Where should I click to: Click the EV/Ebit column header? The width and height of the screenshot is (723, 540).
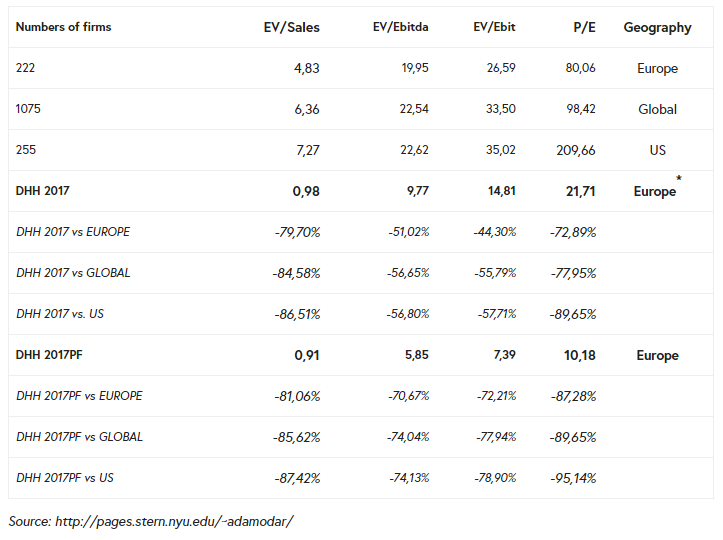click(x=494, y=27)
